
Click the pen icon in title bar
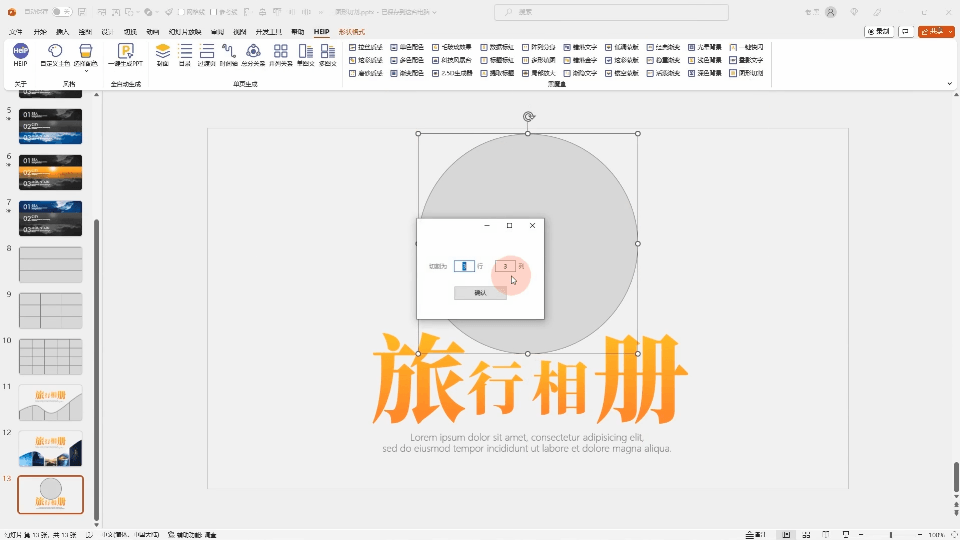[877, 12]
